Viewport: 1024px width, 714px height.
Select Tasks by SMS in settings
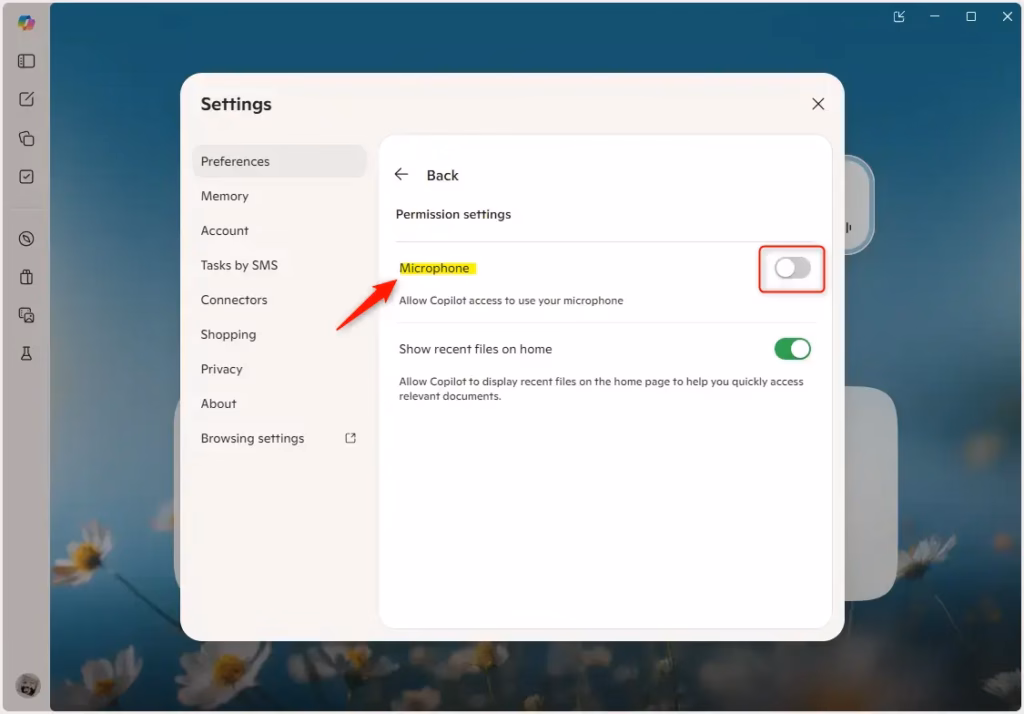pyautogui.click(x=239, y=265)
